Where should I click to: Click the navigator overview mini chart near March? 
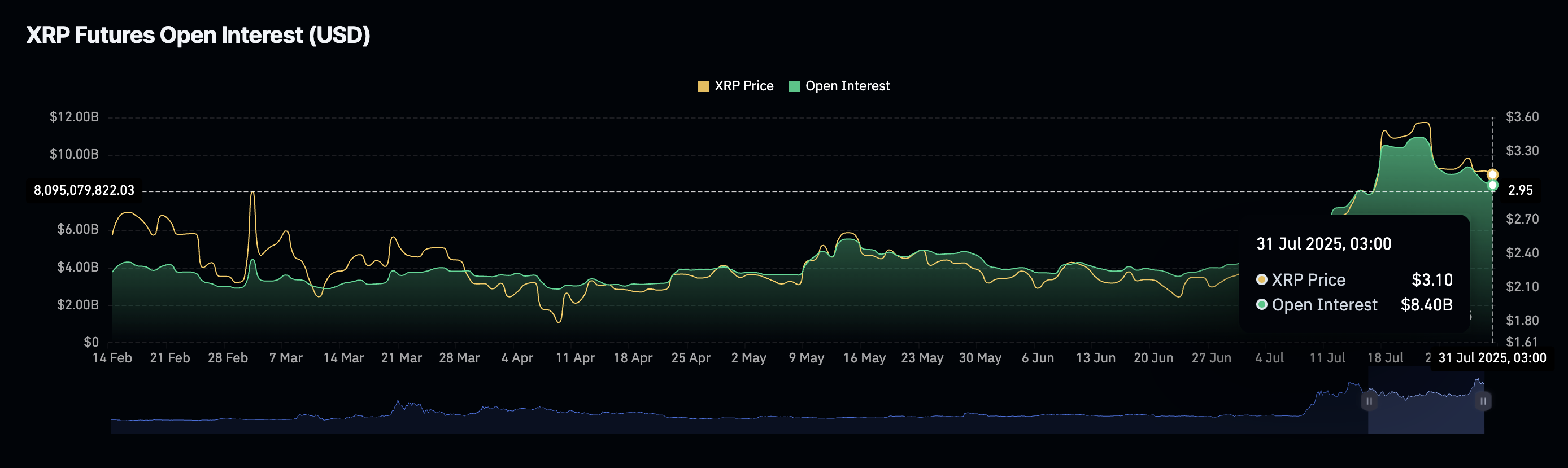pos(341,415)
